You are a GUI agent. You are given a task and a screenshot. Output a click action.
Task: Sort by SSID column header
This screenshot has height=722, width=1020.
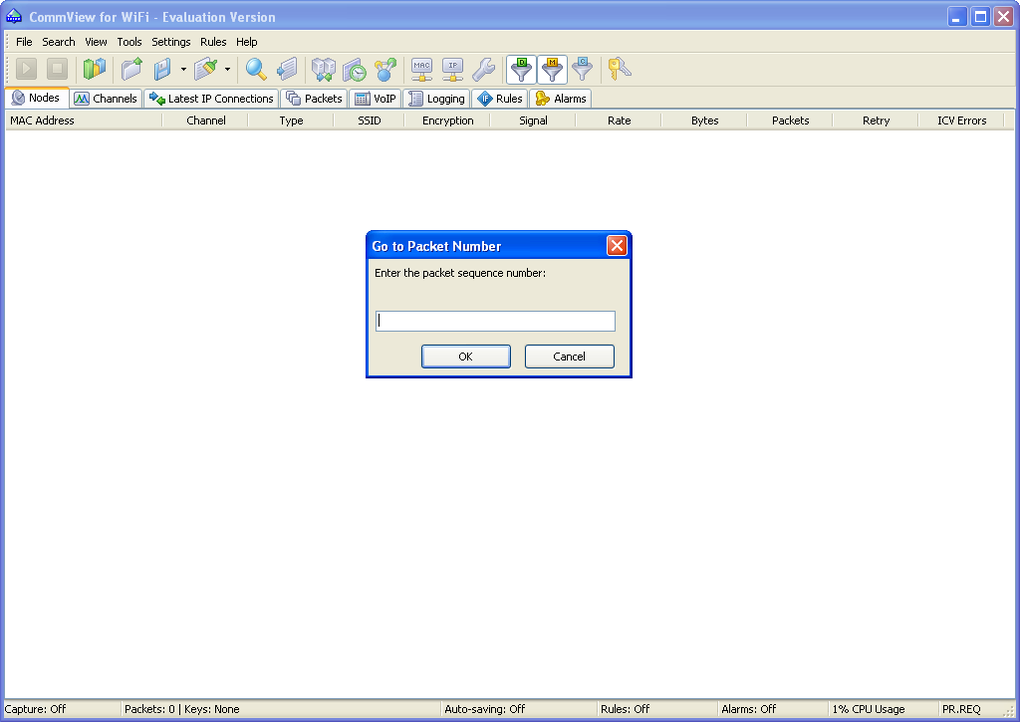point(369,120)
